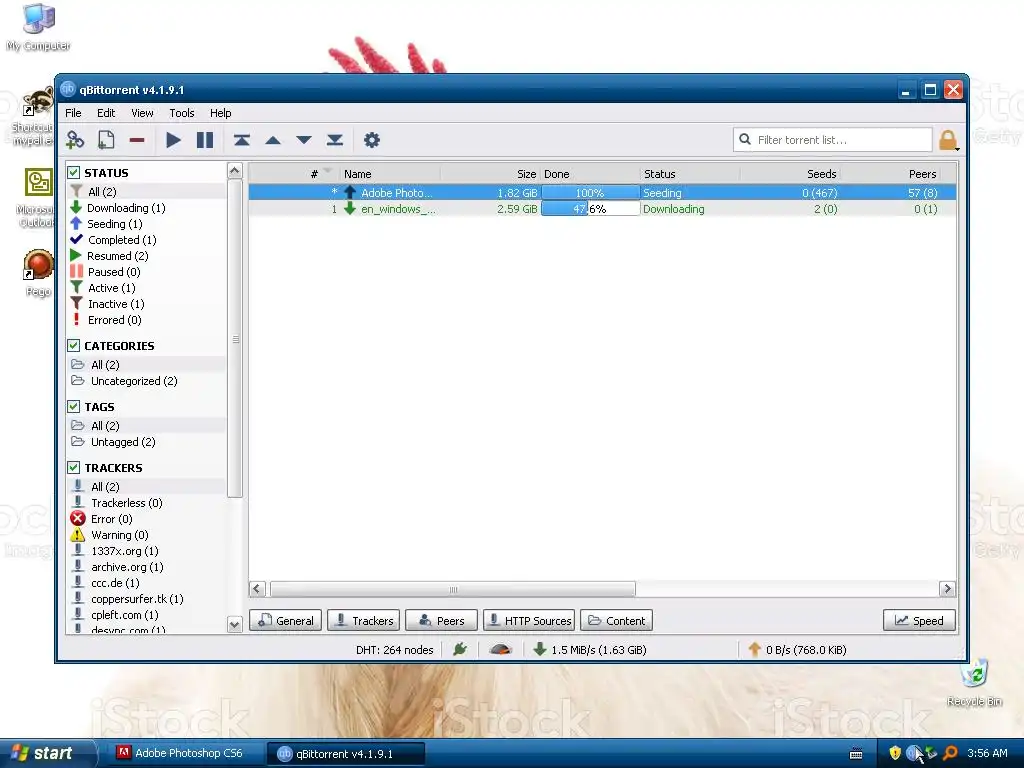Open the File menu
The height and width of the screenshot is (768, 1024).
coord(73,113)
